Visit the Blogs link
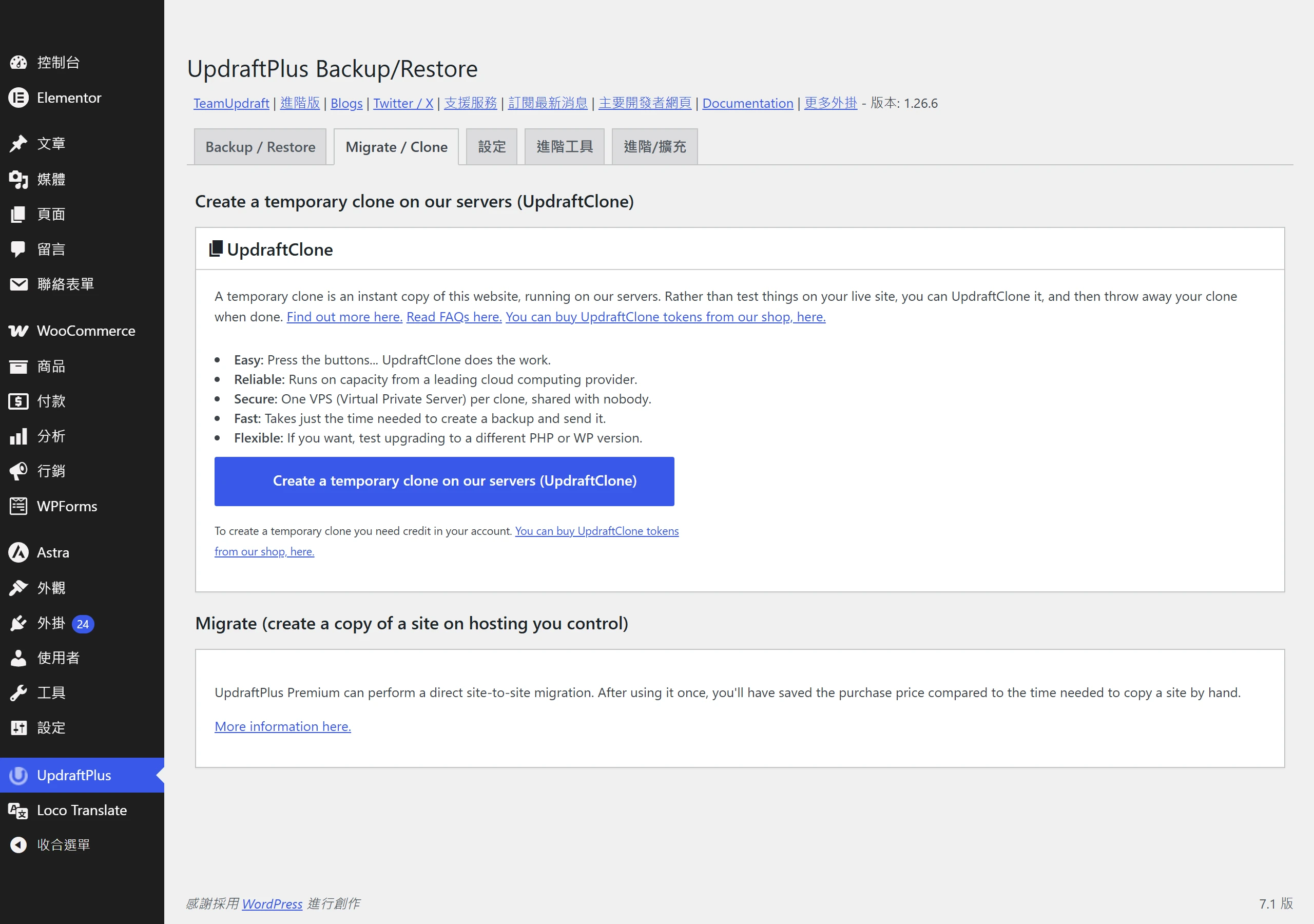 (346, 103)
